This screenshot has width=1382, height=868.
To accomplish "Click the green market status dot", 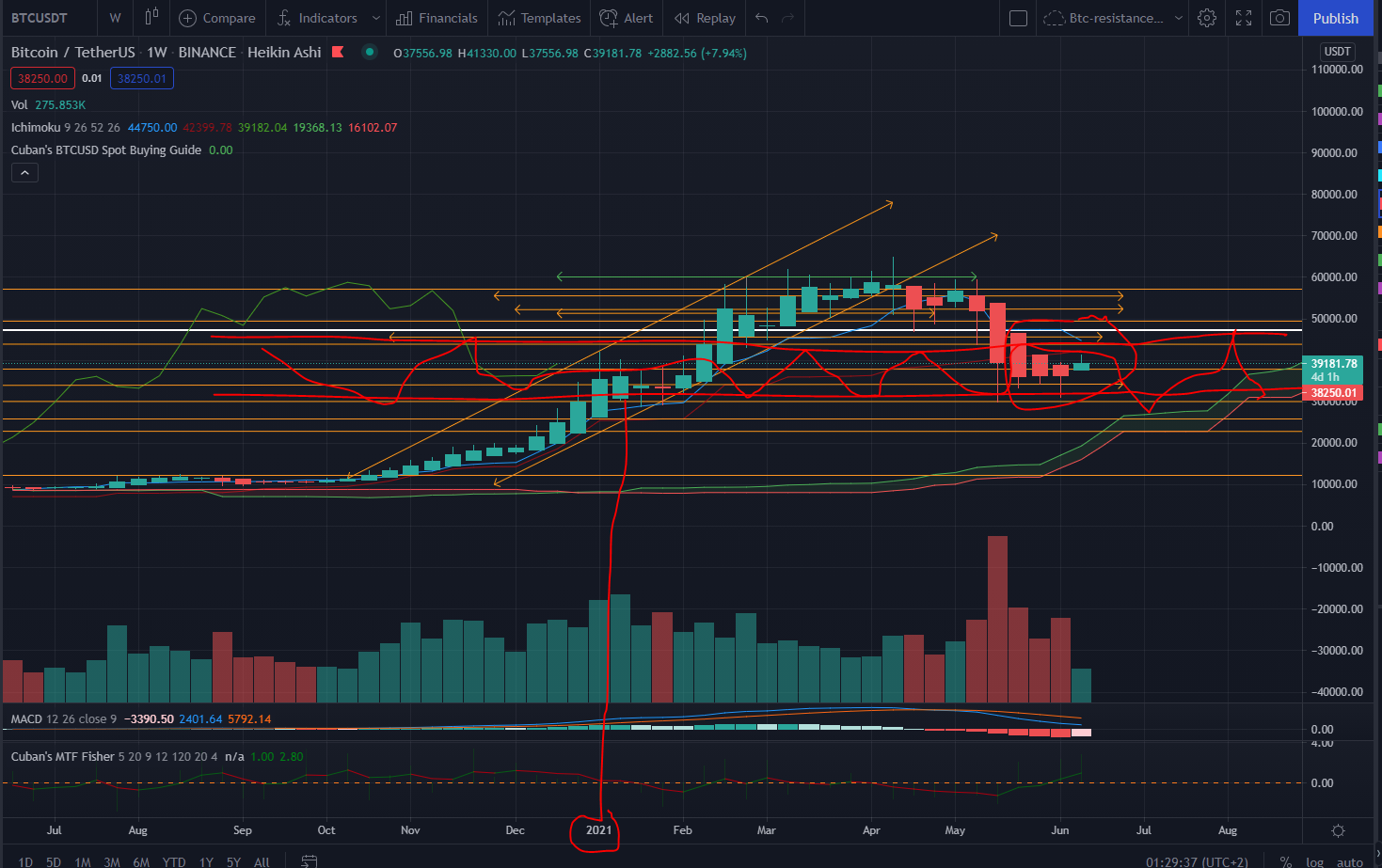I will [x=370, y=52].
